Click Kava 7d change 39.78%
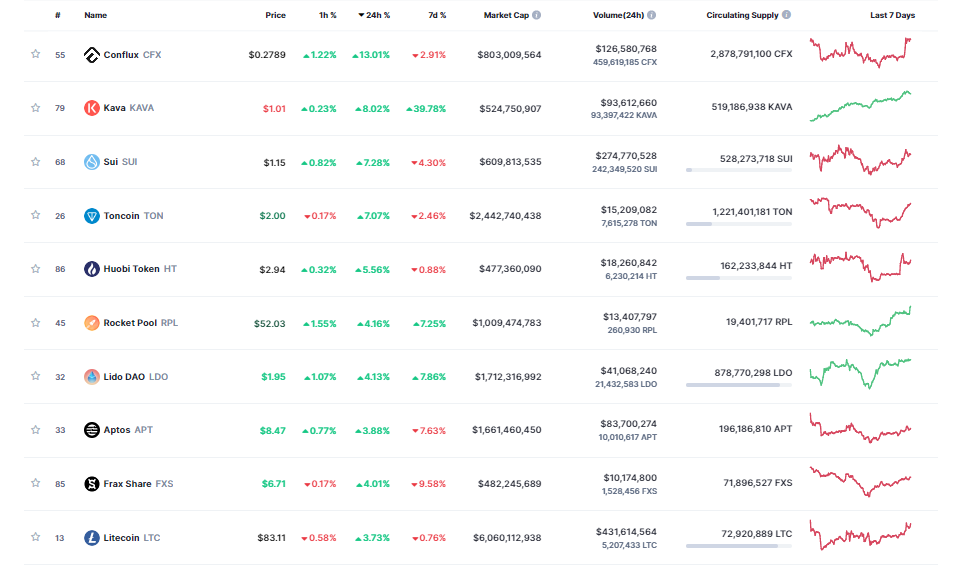955x569 pixels. (x=426, y=108)
